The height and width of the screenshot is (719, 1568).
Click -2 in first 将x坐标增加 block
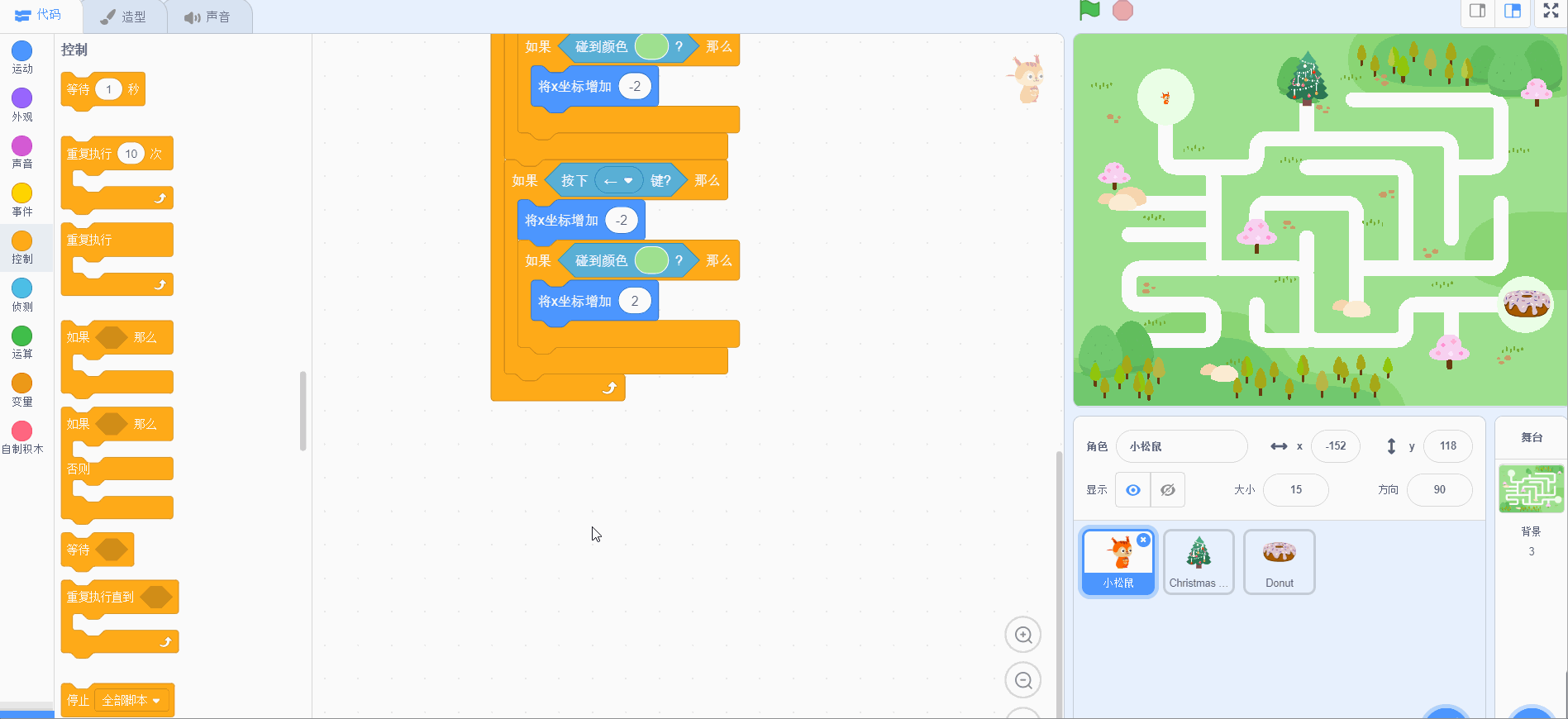click(x=635, y=86)
